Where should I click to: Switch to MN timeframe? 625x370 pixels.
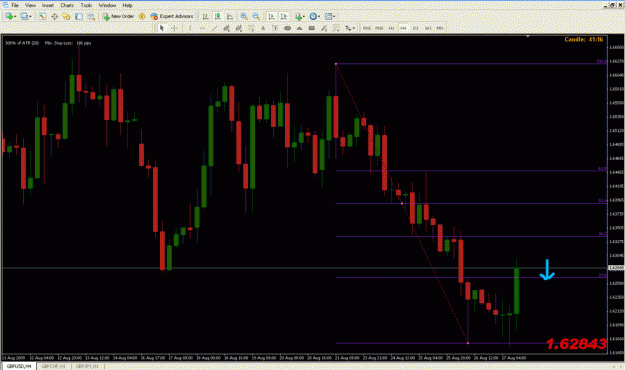pos(440,28)
